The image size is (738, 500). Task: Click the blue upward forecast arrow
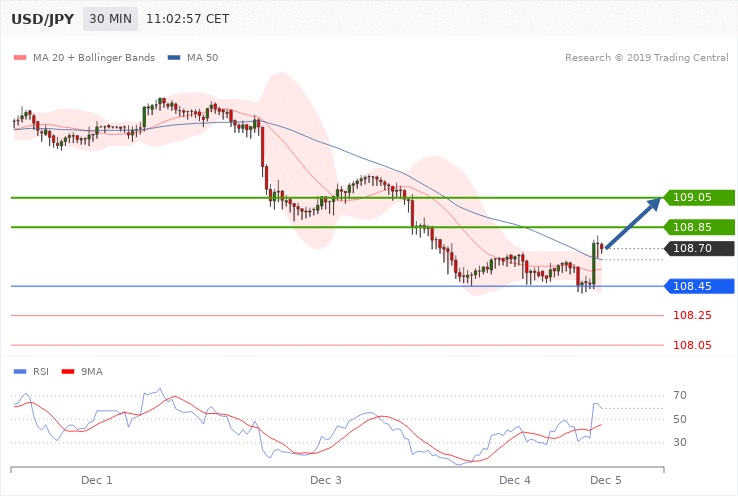(x=632, y=224)
